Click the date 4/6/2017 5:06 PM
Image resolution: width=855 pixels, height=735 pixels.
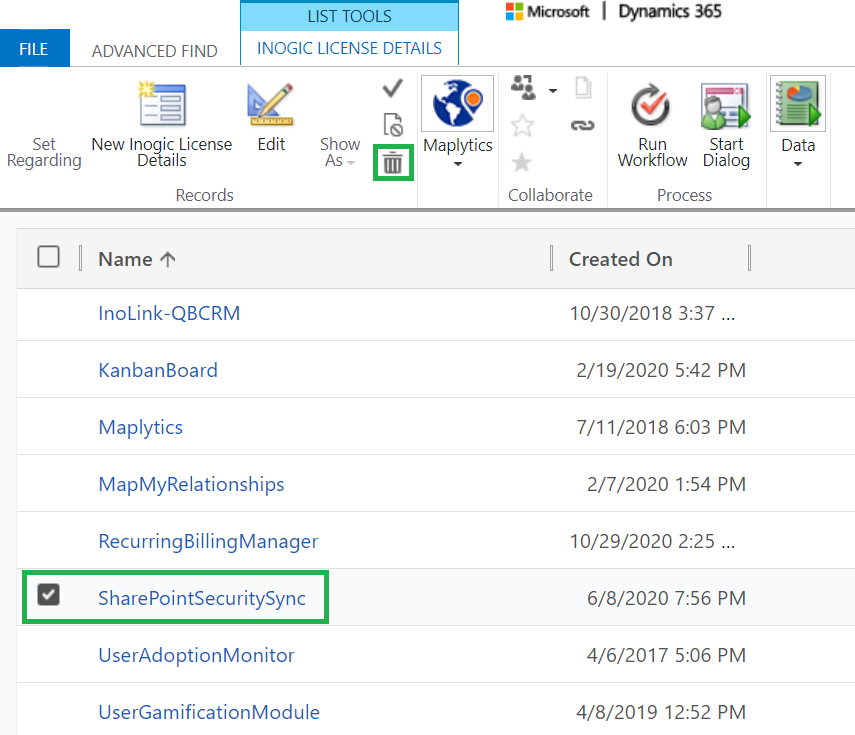click(666, 655)
